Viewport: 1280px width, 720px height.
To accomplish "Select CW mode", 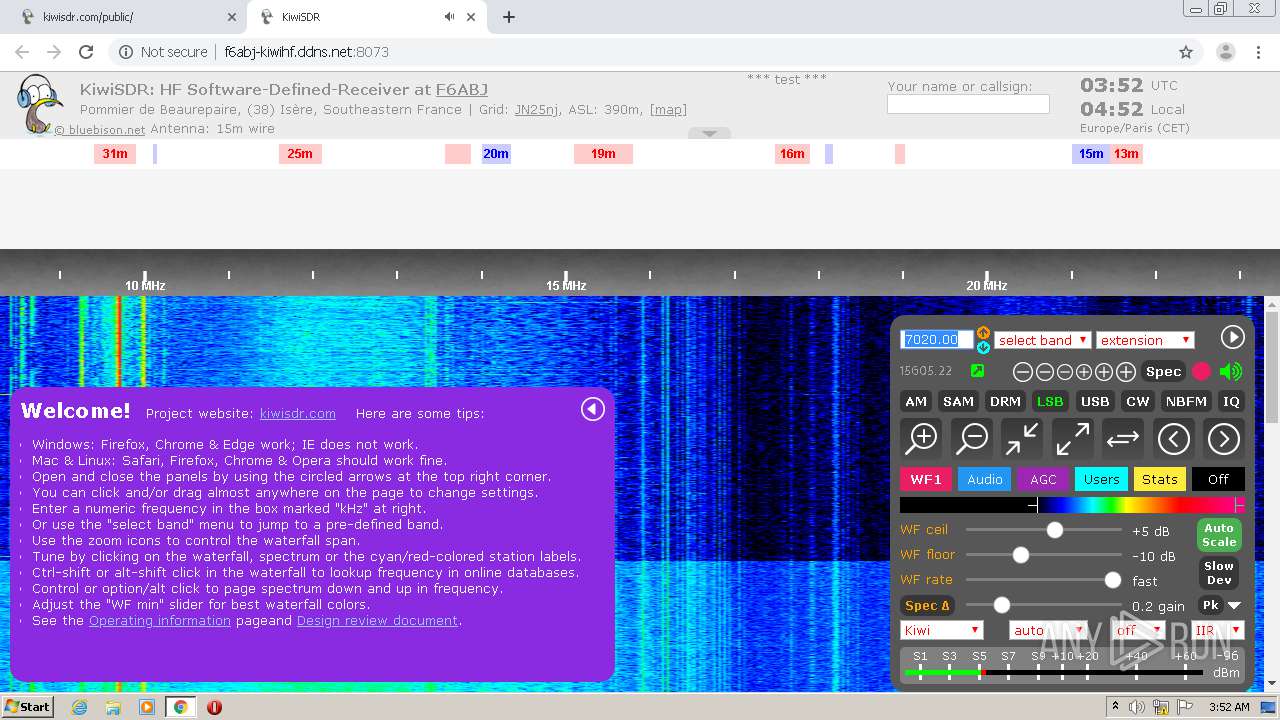I will 1138,401.
